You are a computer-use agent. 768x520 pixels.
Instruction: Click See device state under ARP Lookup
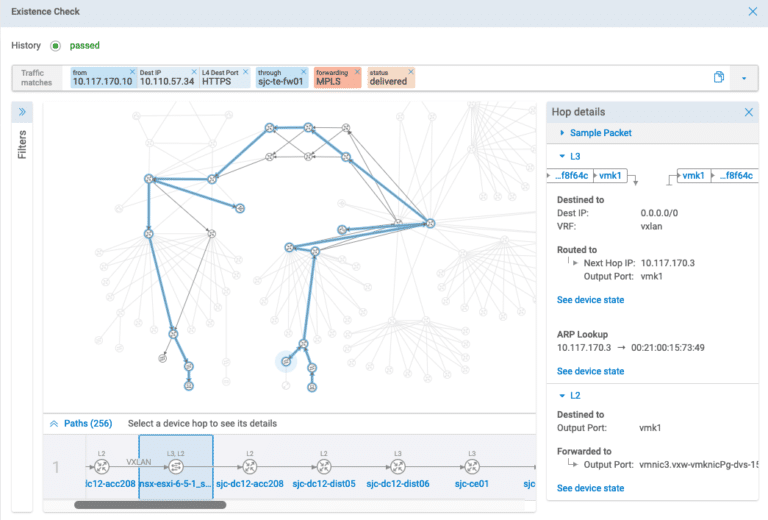pyautogui.click(x=590, y=371)
